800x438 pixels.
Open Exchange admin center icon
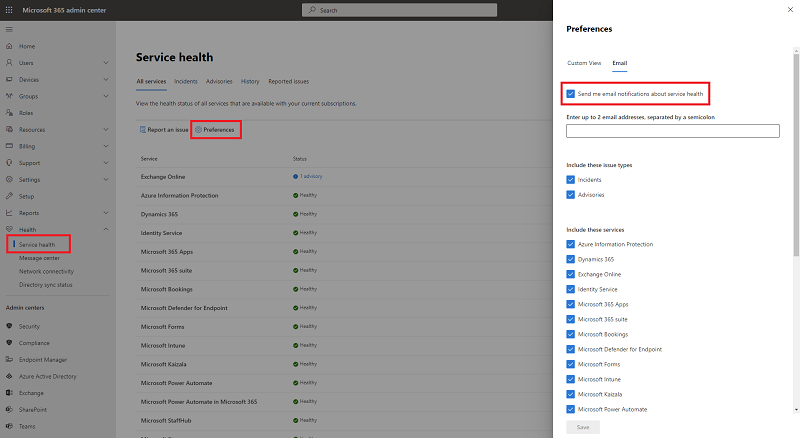pos(9,393)
